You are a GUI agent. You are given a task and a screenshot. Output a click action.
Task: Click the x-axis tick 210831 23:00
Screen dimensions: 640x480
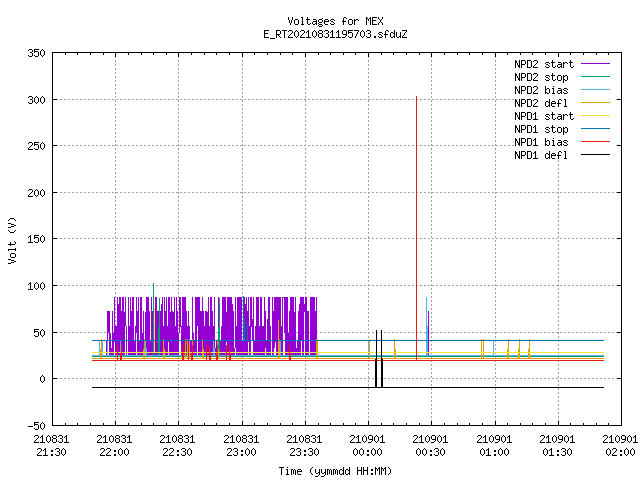(x=241, y=446)
